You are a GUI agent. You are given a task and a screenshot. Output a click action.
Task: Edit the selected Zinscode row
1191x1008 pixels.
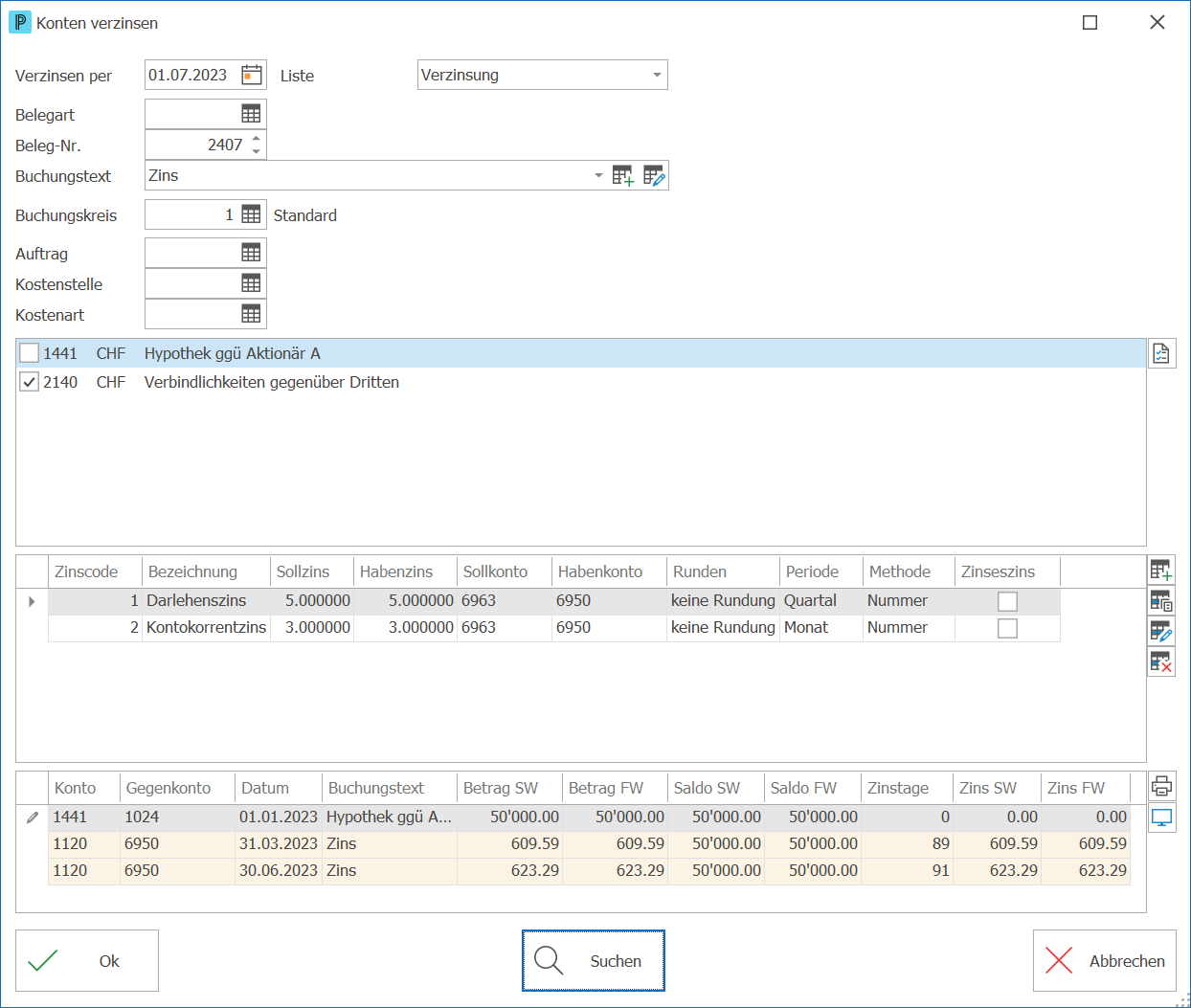(1161, 632)
